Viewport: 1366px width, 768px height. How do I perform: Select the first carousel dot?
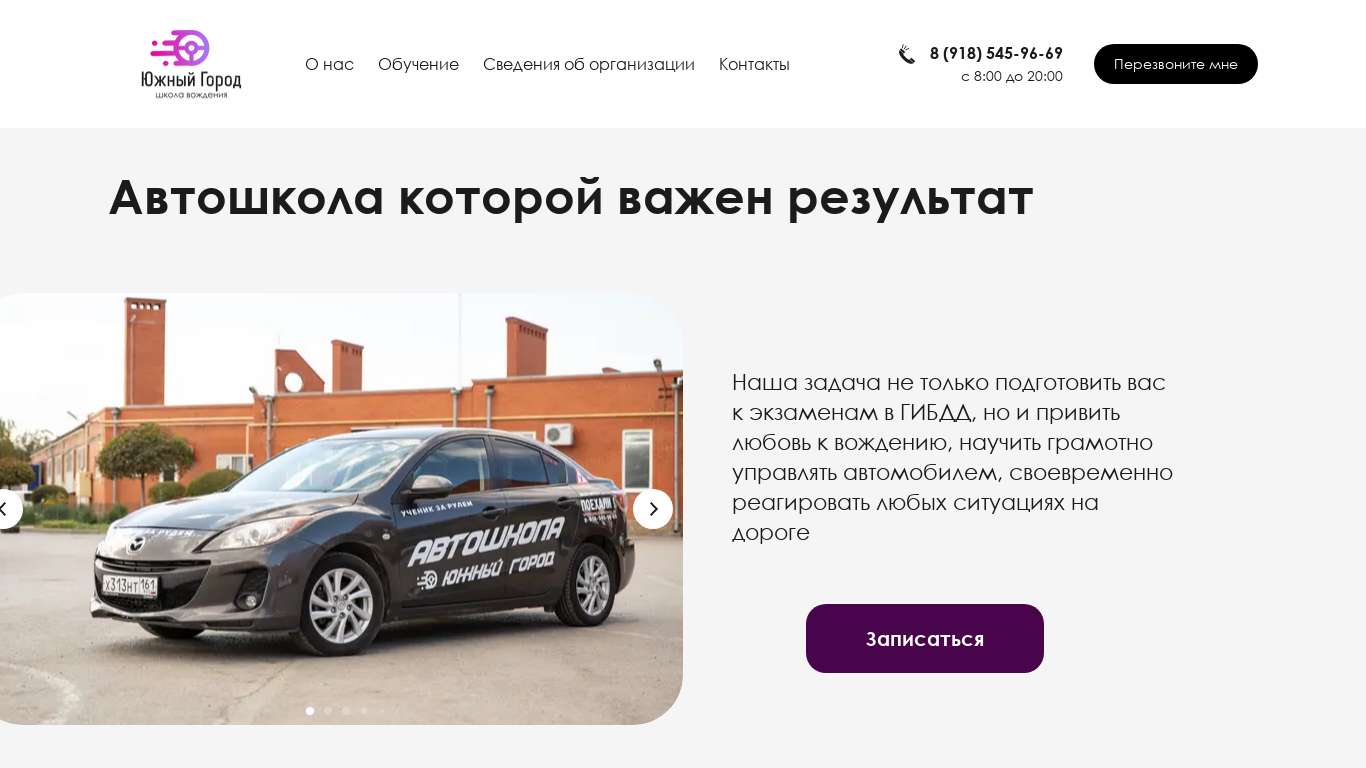point(310,711)
